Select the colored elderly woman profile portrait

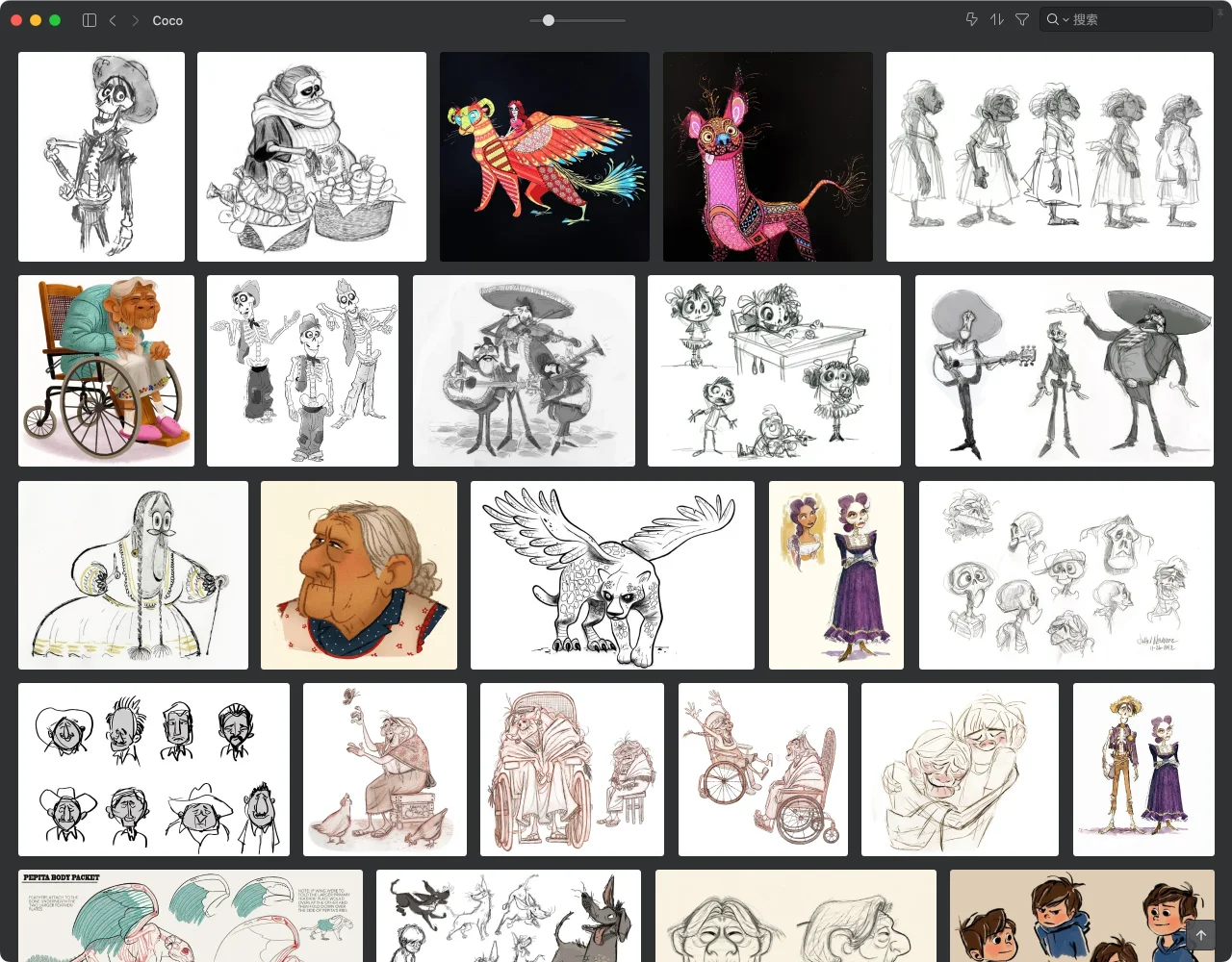point(359,575)
